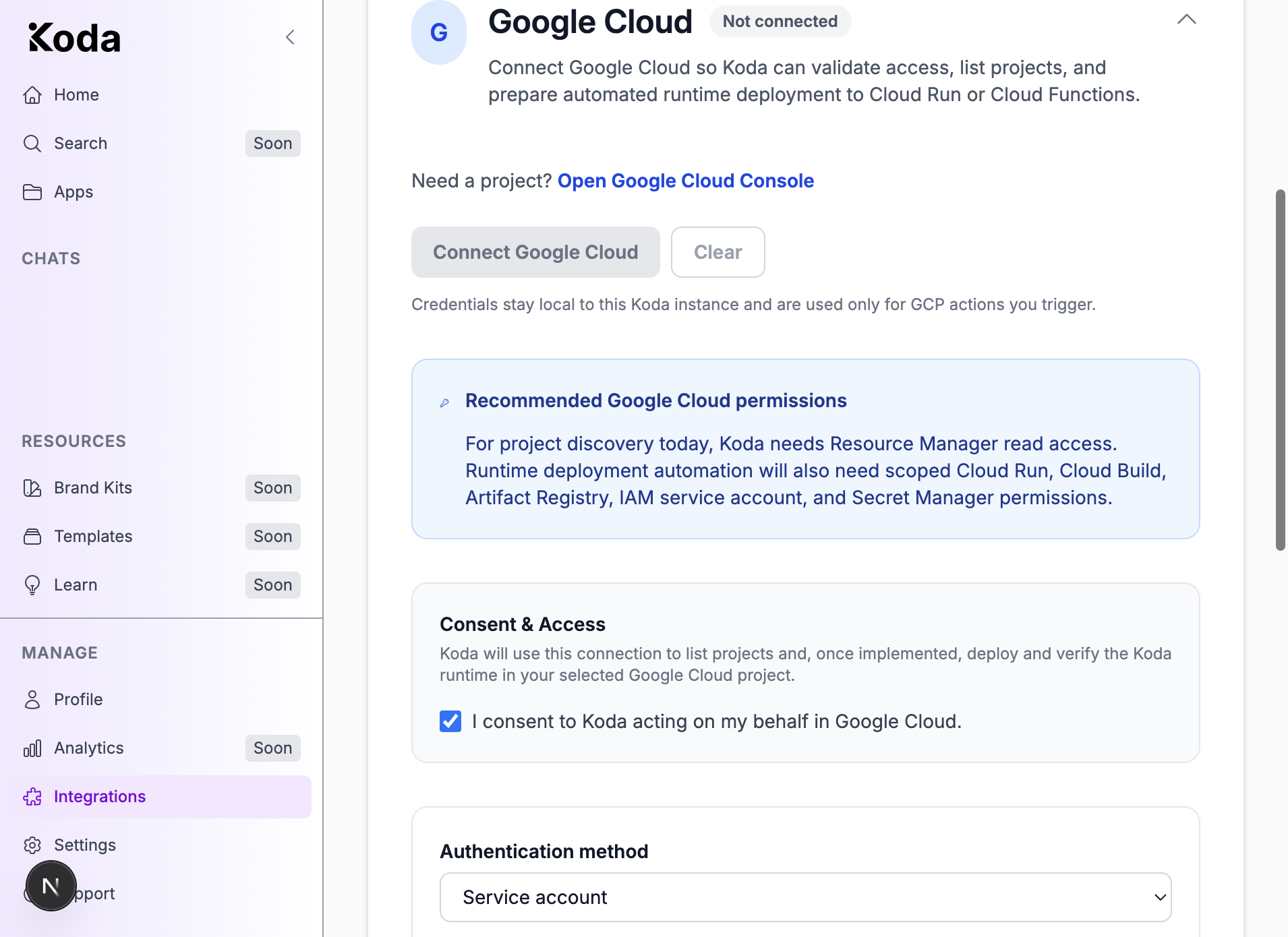Click the Consent & Access heading
1288x937 pixels.
523,624
